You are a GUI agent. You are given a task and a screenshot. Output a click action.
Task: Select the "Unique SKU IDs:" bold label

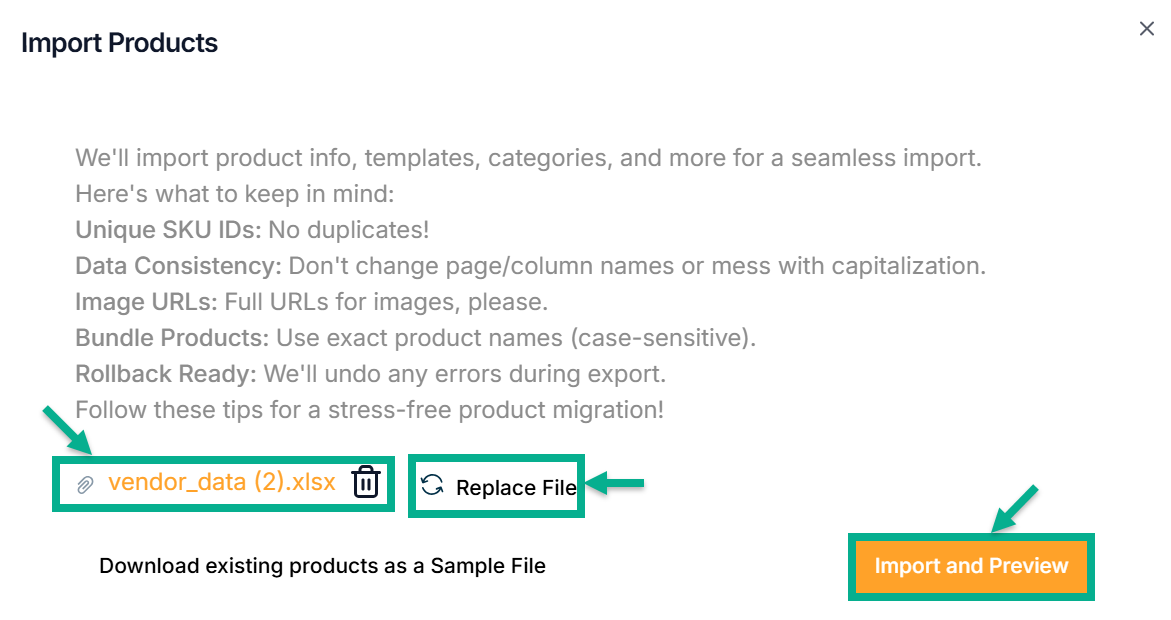(x=168, y=230)
